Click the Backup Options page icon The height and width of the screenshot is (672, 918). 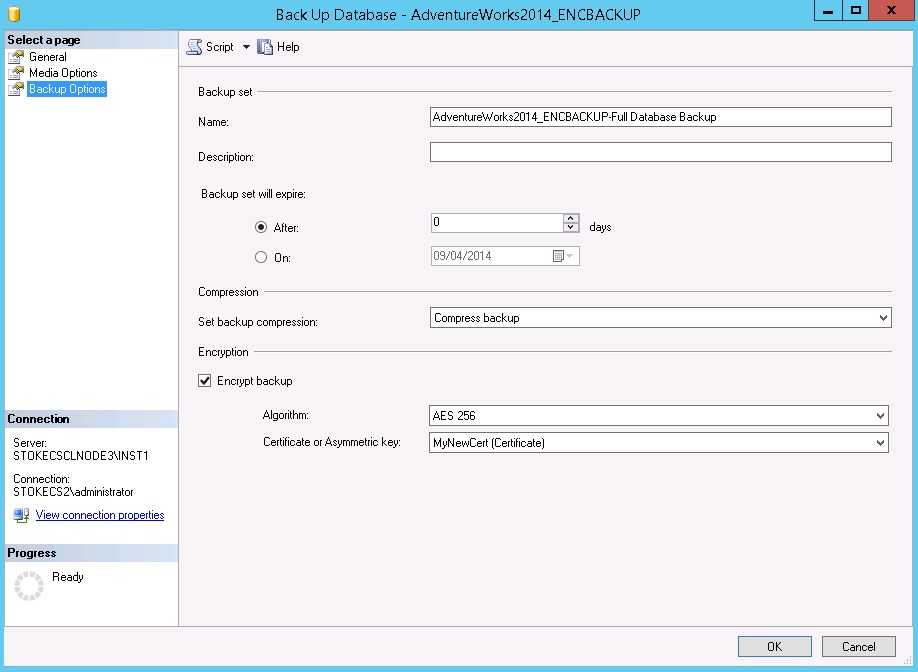point(16,89)
